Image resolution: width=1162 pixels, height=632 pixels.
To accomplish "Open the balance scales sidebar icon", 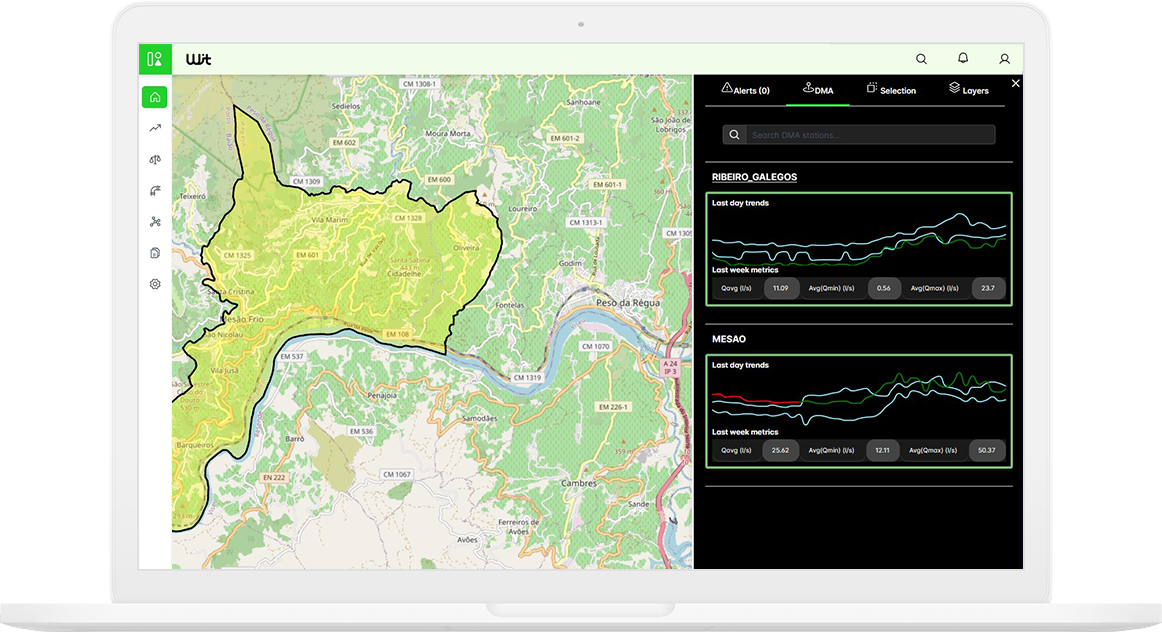I will 155,159.
